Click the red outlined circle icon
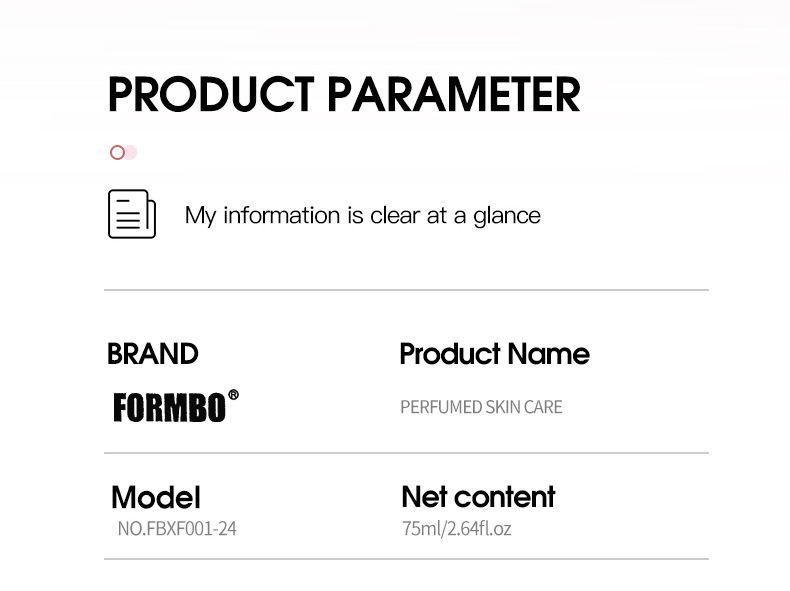The height and width of the screenshot is (591, 790). (x=117, y=152)
